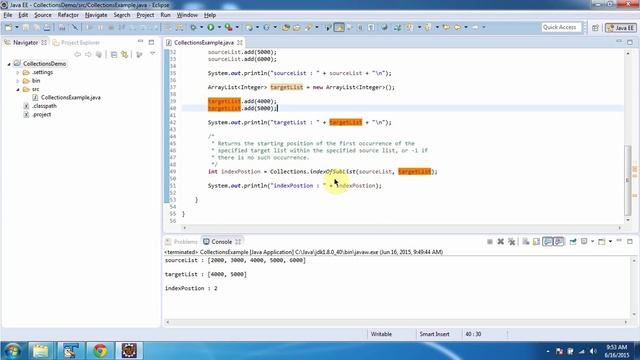Viewport: 640px width, 360px height.
Task: Open the Navigate menu
Action: (96, 15)
